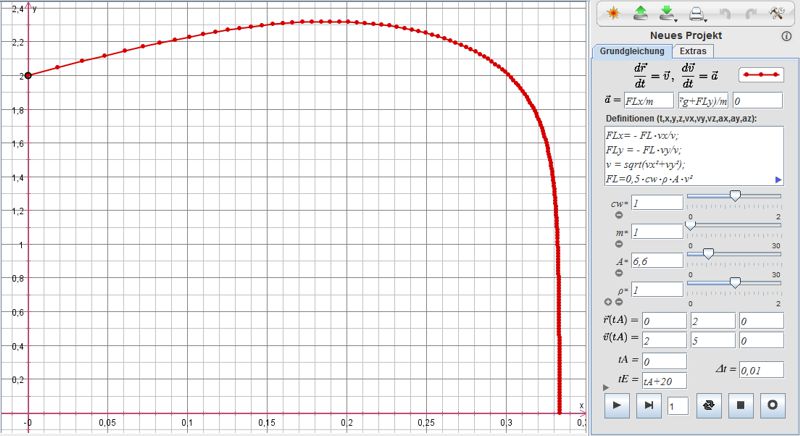Switch to the Extras tab
Image resolution: width=800 pixels, height=436 pixels.
[x=692, y=51]
